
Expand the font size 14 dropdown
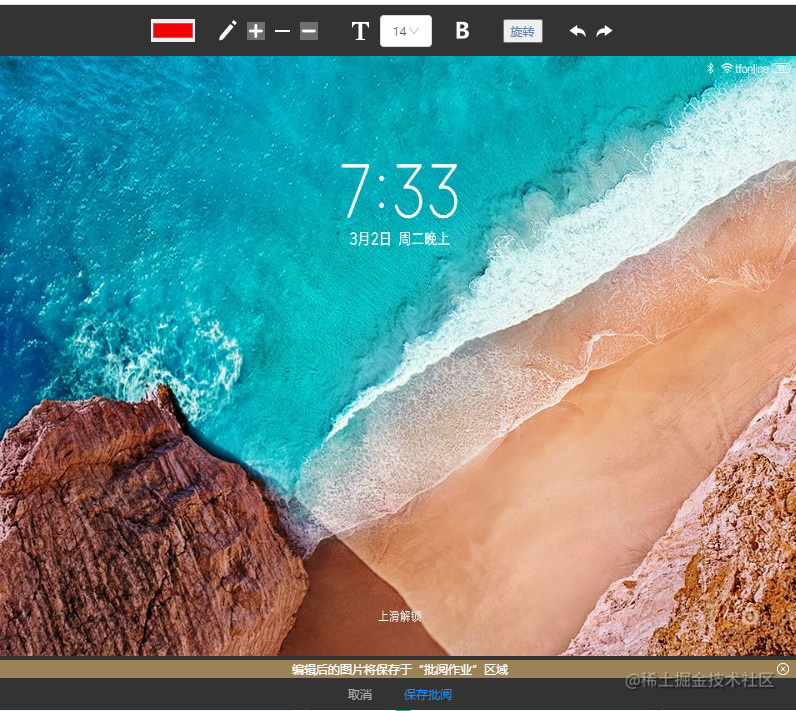(406, 31)
